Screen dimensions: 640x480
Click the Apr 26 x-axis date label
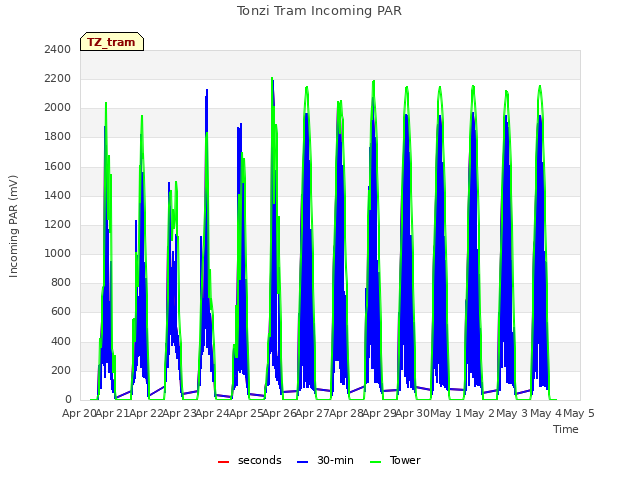tap(279, 413)
